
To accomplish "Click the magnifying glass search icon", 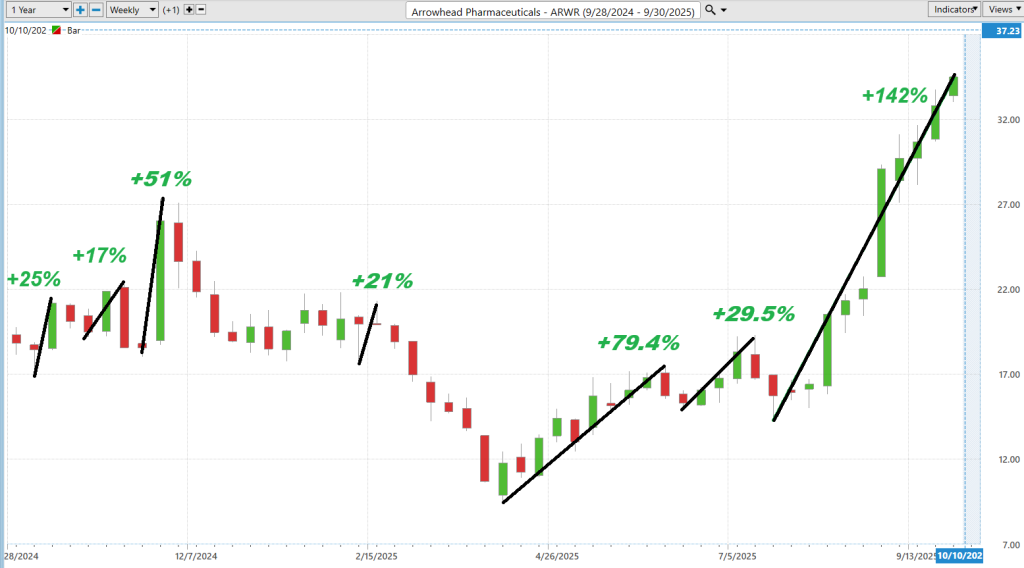I will tap(711, 10).
